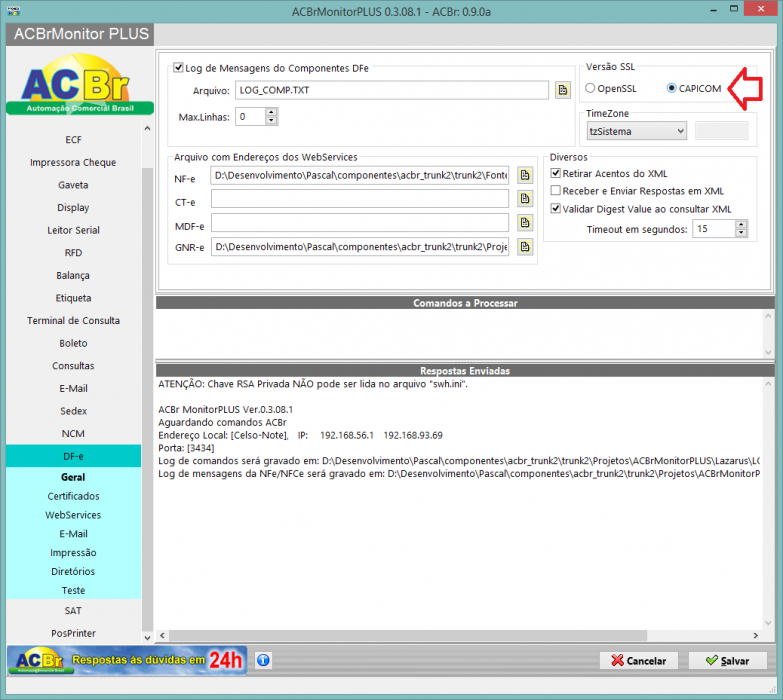Image resolution: width=783 pixels, height=700 pixels.
Task: Open the Sedex section
Action: tap(73, 411)
